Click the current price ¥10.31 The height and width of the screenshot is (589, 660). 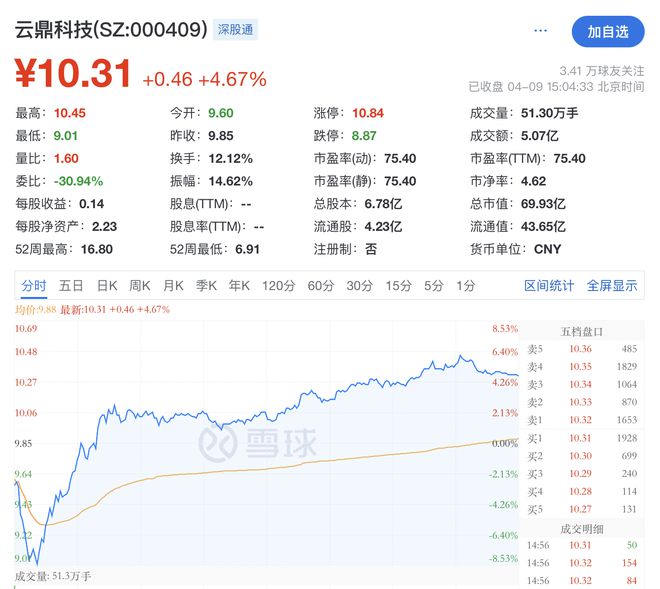73,74
